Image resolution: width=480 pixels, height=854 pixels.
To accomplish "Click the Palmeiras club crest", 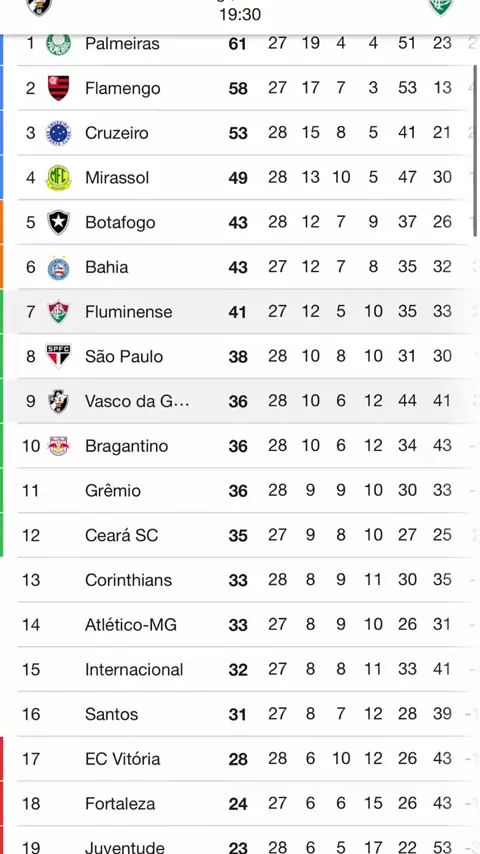I will (58, 44).
